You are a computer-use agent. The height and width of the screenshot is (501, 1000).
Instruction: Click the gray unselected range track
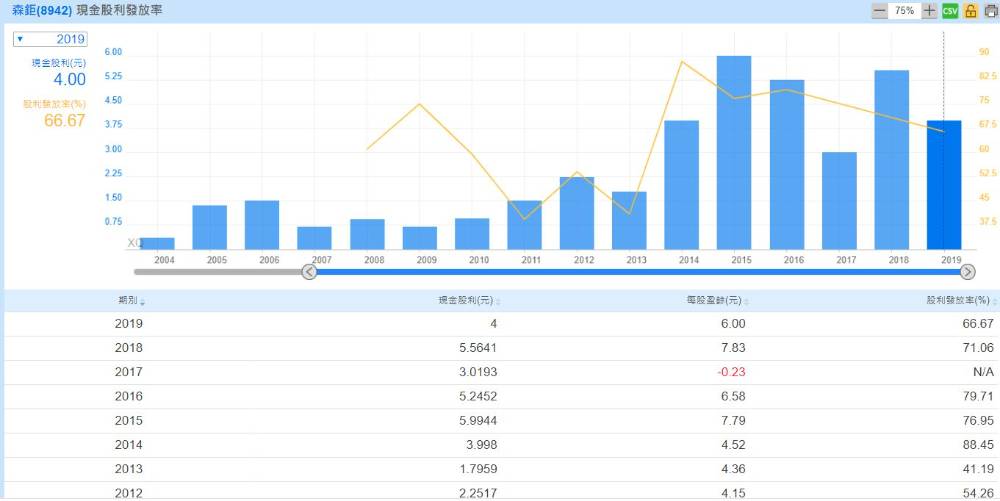tap(217, 272)
